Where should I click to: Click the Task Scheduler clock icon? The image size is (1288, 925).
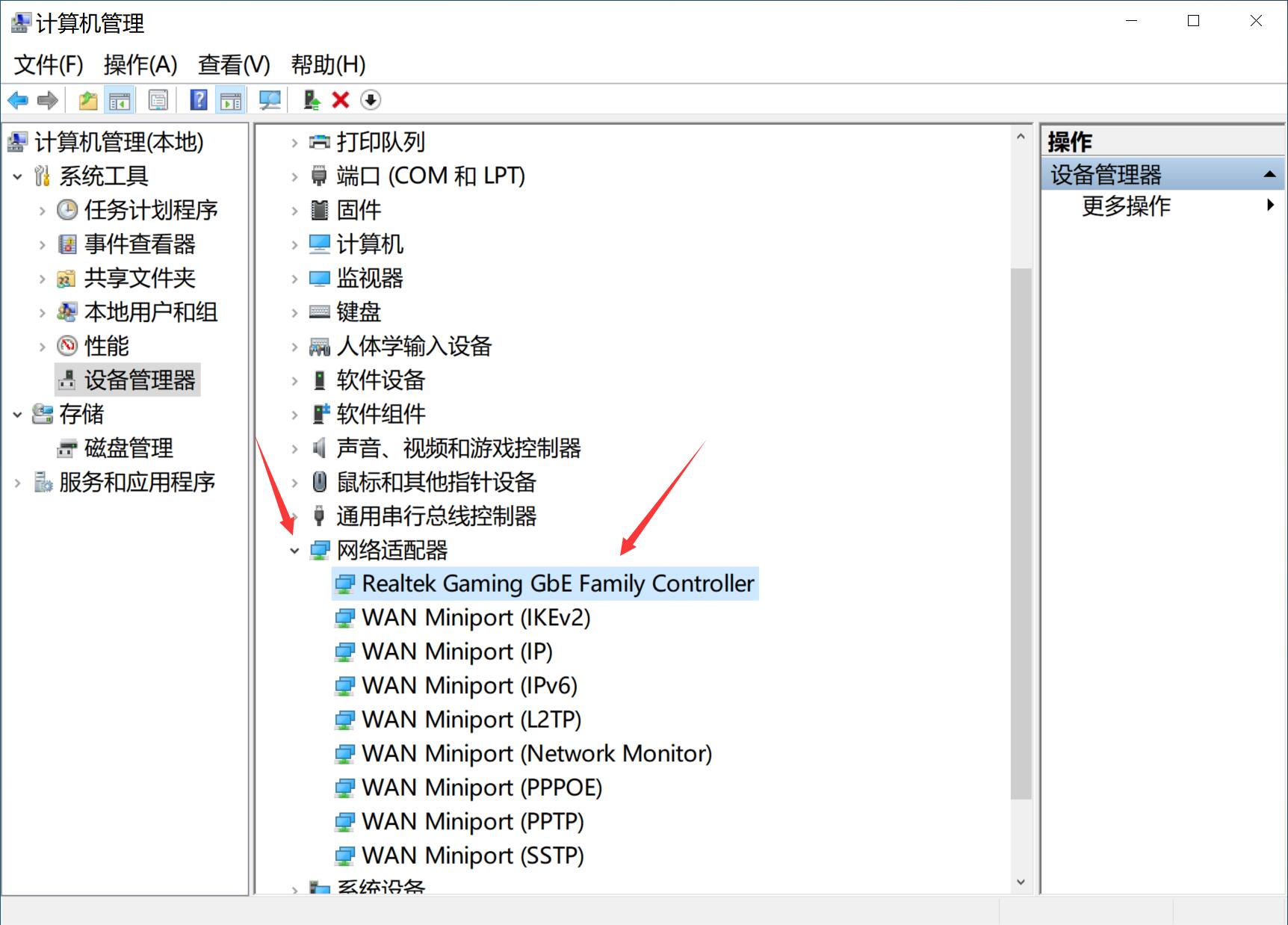pyautogui.click(x=67, y=210)
